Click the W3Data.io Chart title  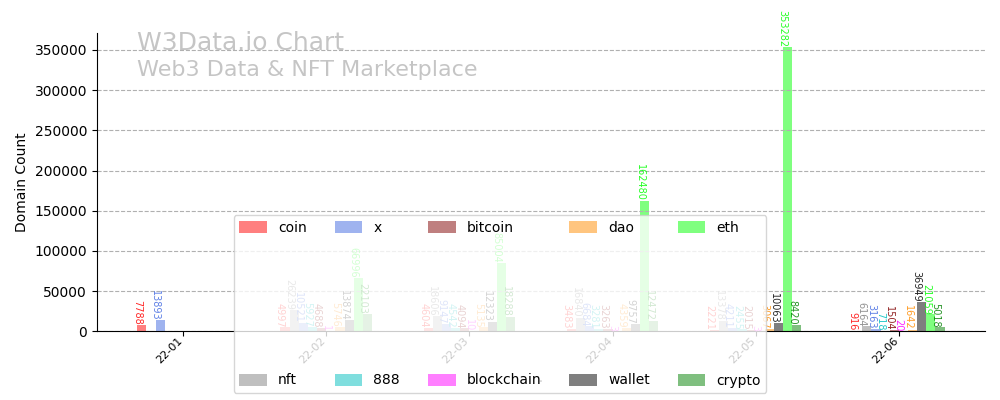coord(240,43)
